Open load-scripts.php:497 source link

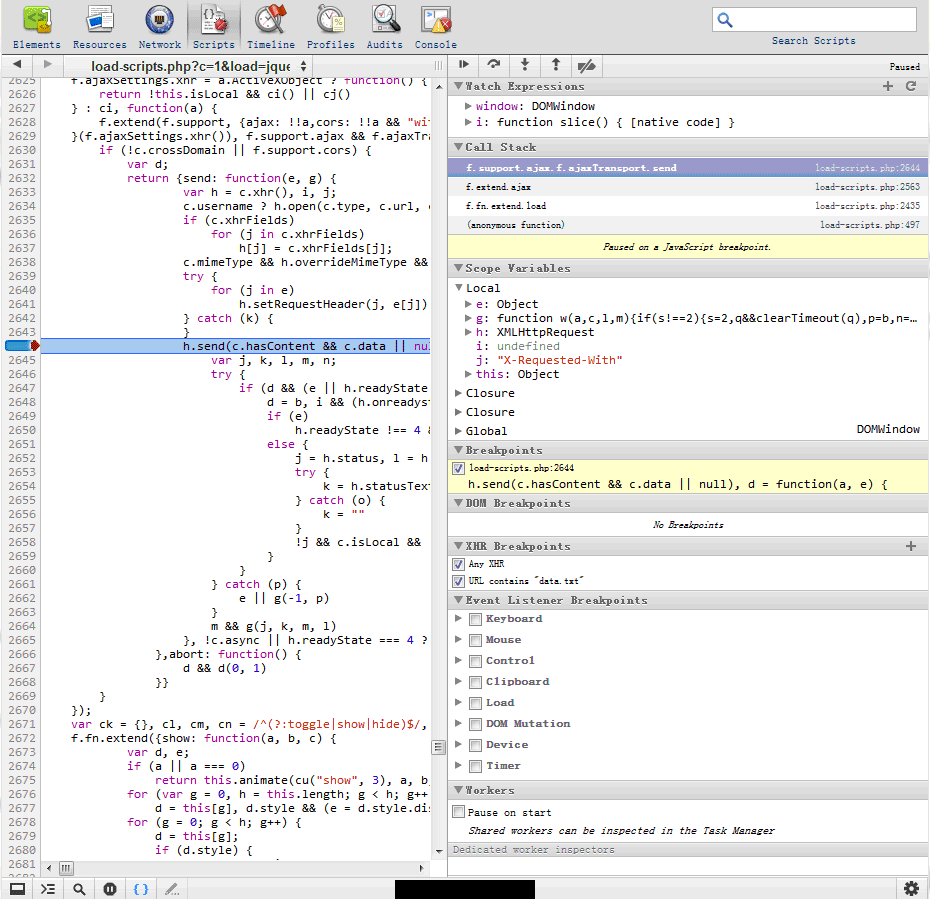click(870, 225)
